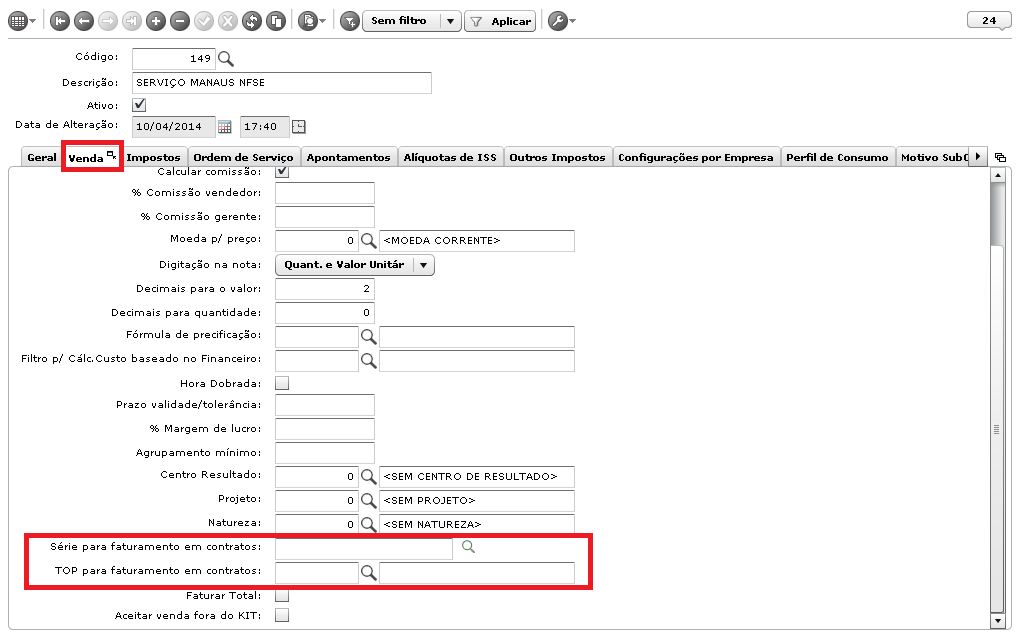
Task: Click the add custom filter funnel icon
Action: [350, 21]
